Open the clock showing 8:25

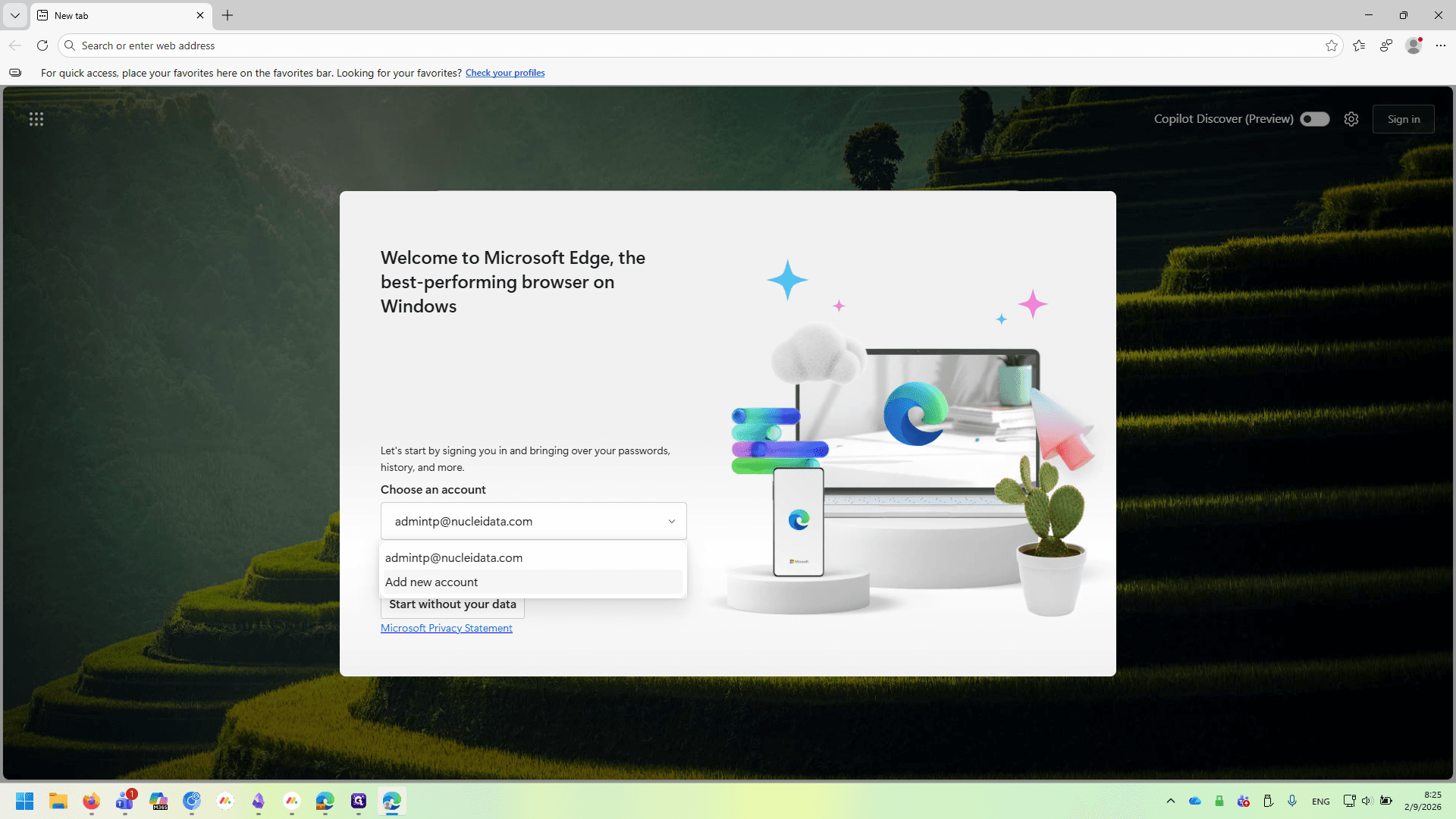click(x=1423, y=801)
